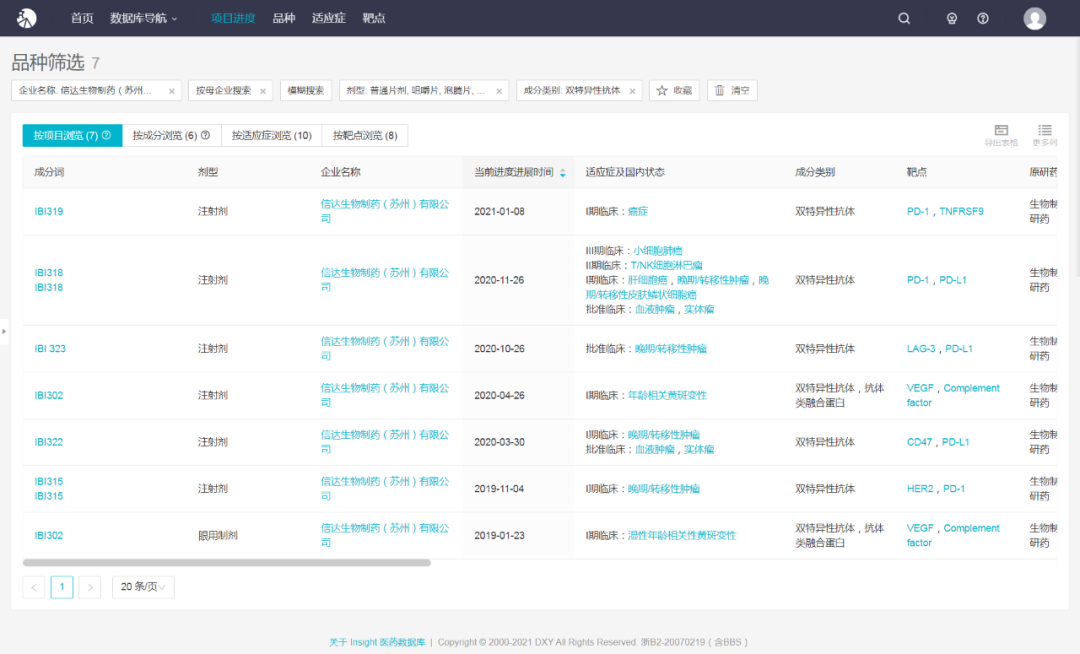1080x654 pixels.
Task: Click the 剂型 filter chip text
Action: (415, 91)
